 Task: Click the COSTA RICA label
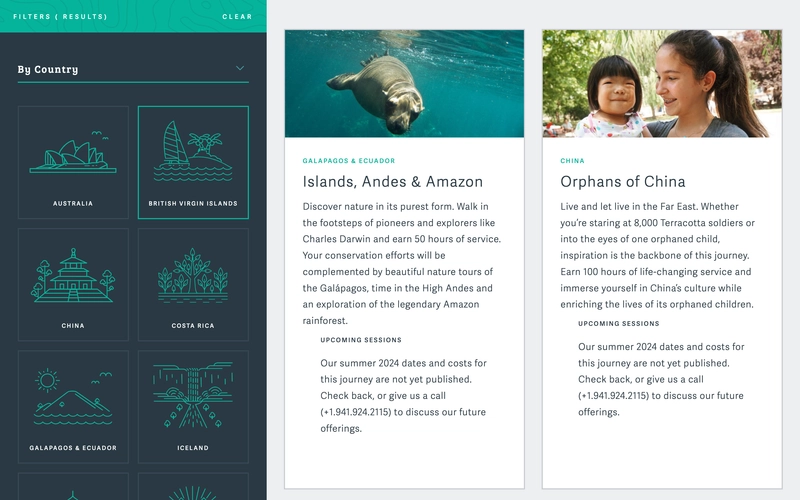(193, 326)
